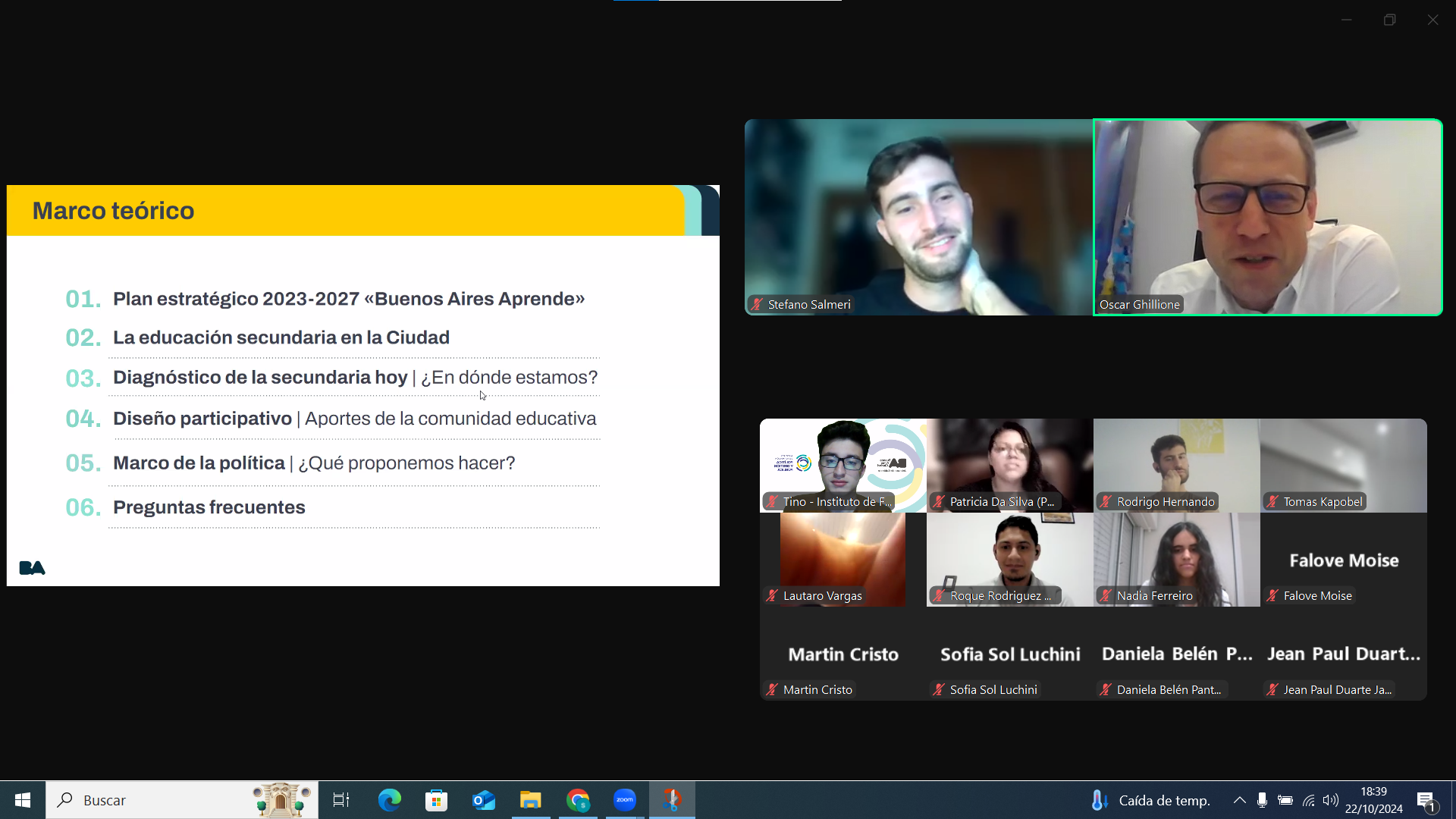Open the notification center icon
Image resolution: width=1456 pixels, height=819 pixels.
pos(1426,800)
